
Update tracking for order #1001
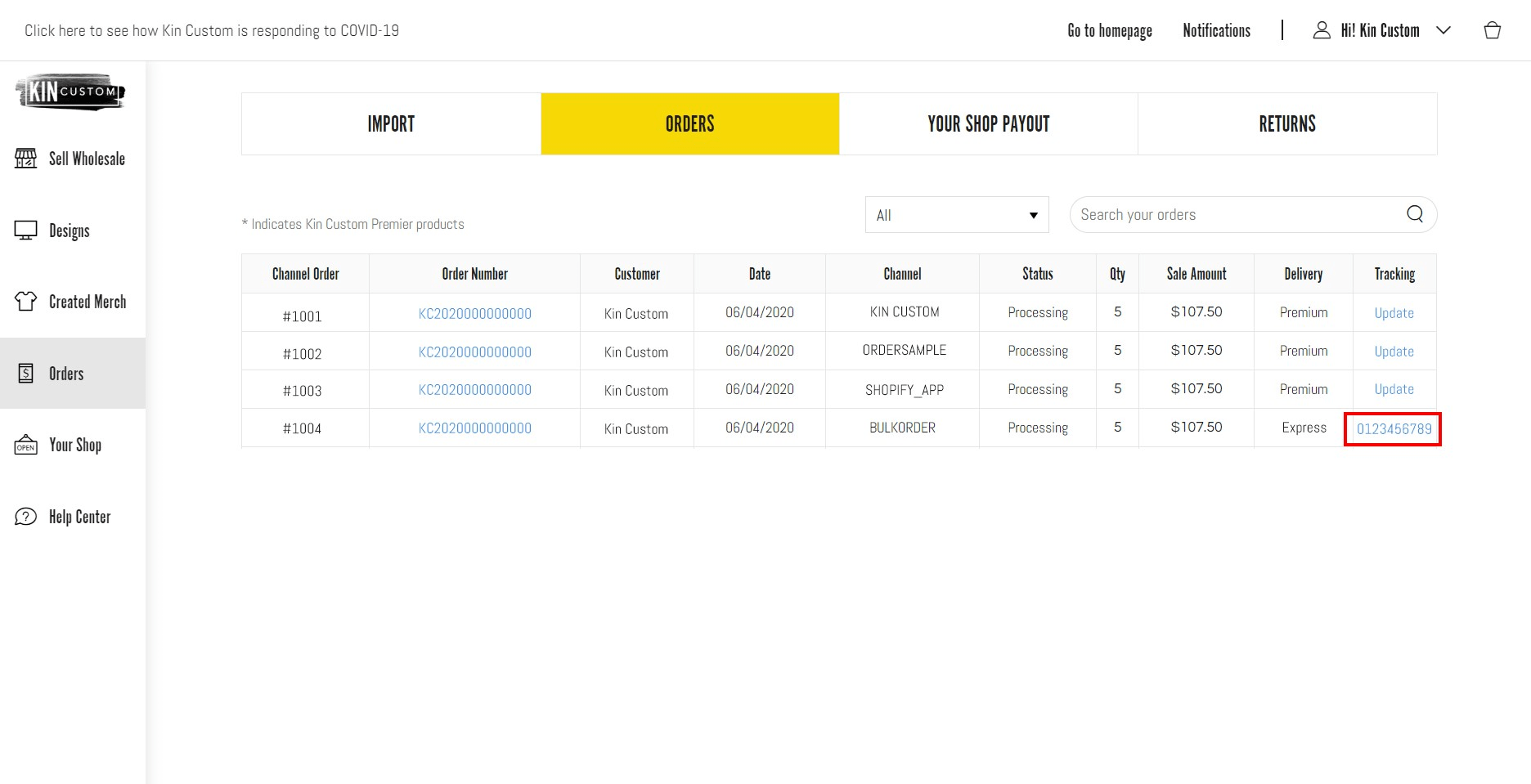click(x=1393, y=312)
